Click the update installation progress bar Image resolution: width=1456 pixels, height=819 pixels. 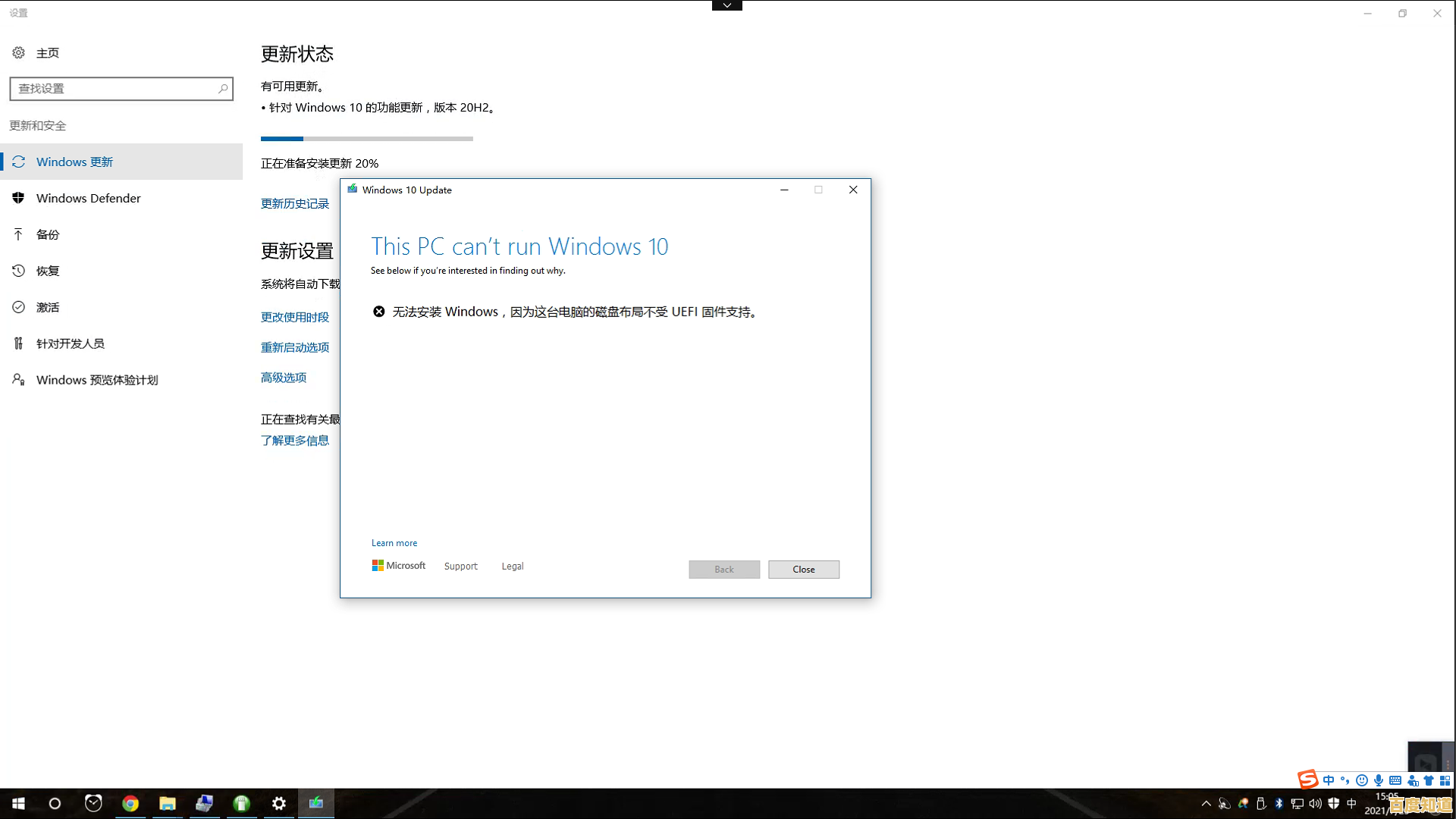coord(366,138)
